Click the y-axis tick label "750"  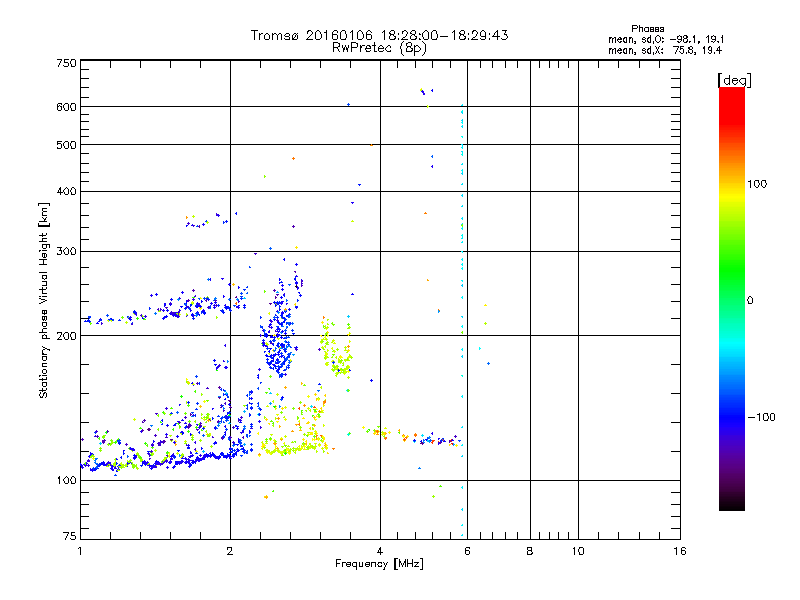coord(66,63)
